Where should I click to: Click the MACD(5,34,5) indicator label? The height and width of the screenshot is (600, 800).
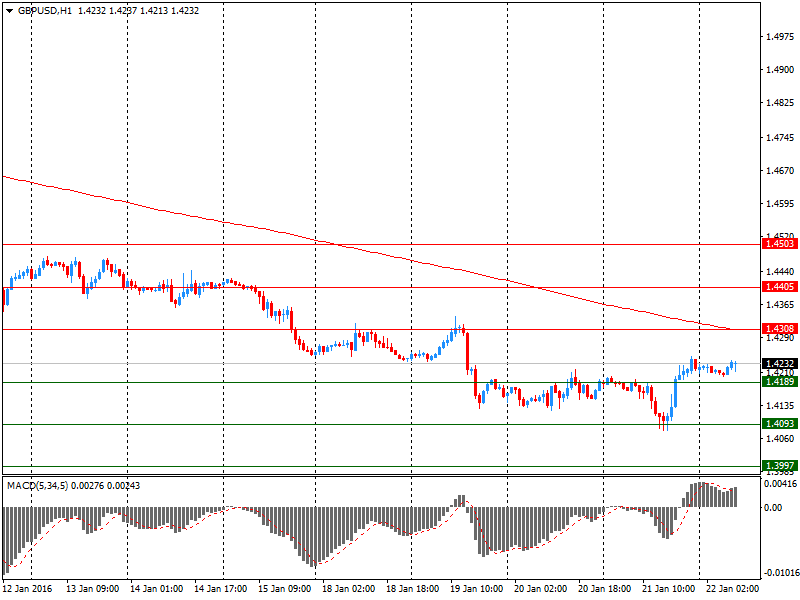coord(37,486)
